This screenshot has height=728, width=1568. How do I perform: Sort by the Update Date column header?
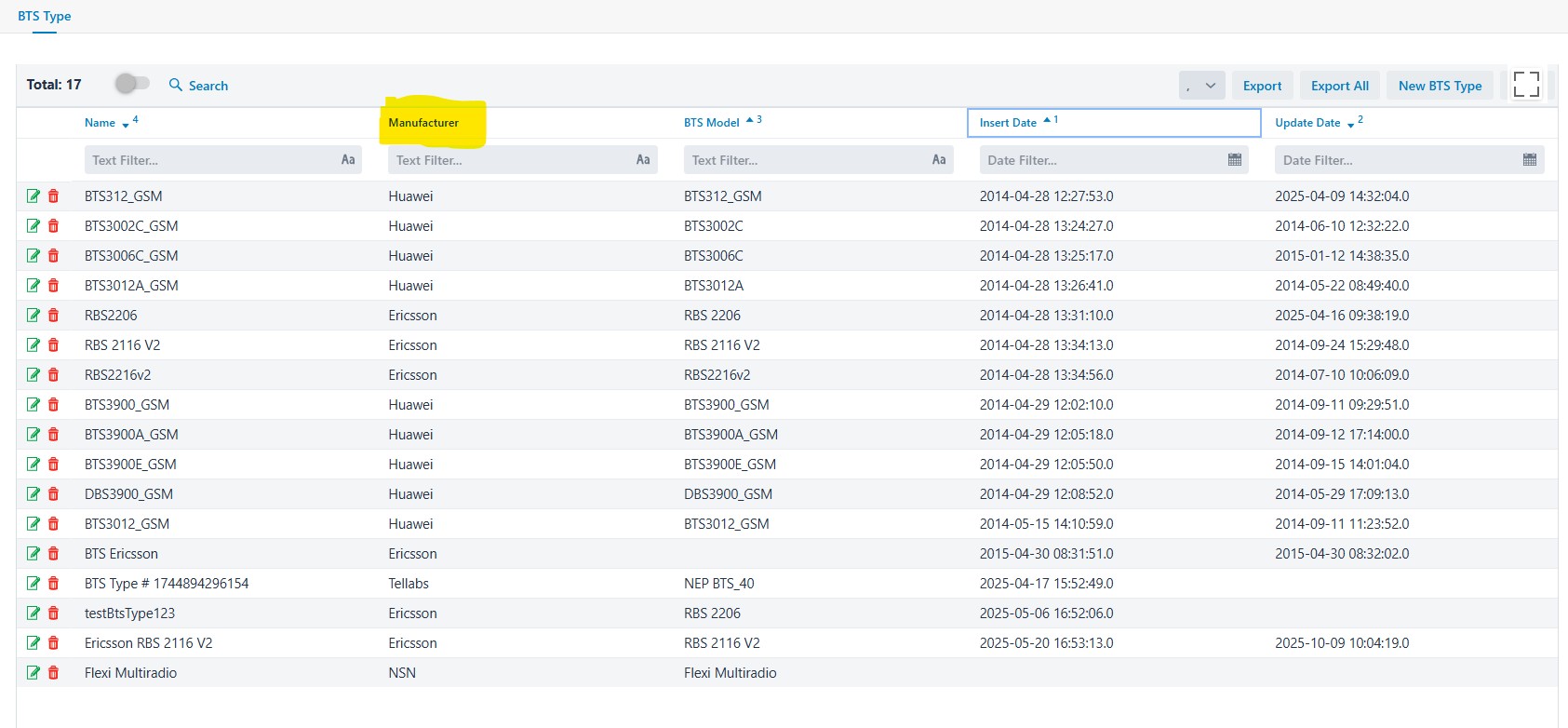(x=1307, y=123)
